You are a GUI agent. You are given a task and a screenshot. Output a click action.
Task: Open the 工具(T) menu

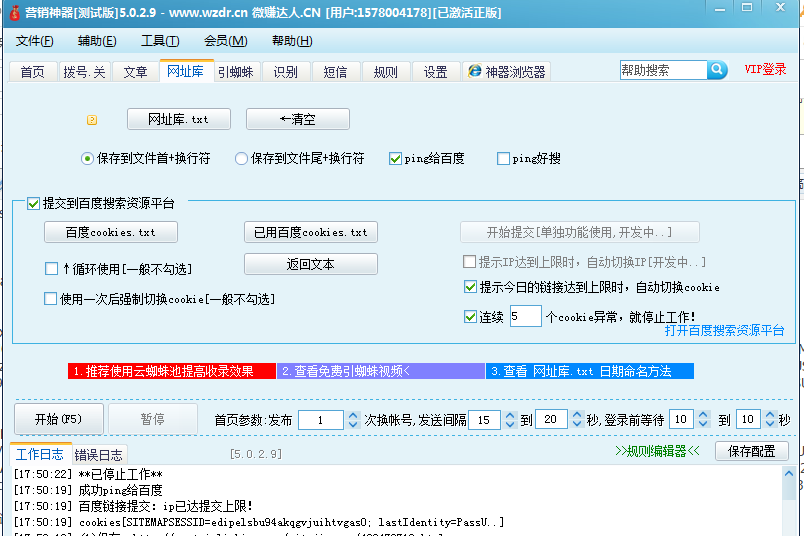[x=160, y=41]
